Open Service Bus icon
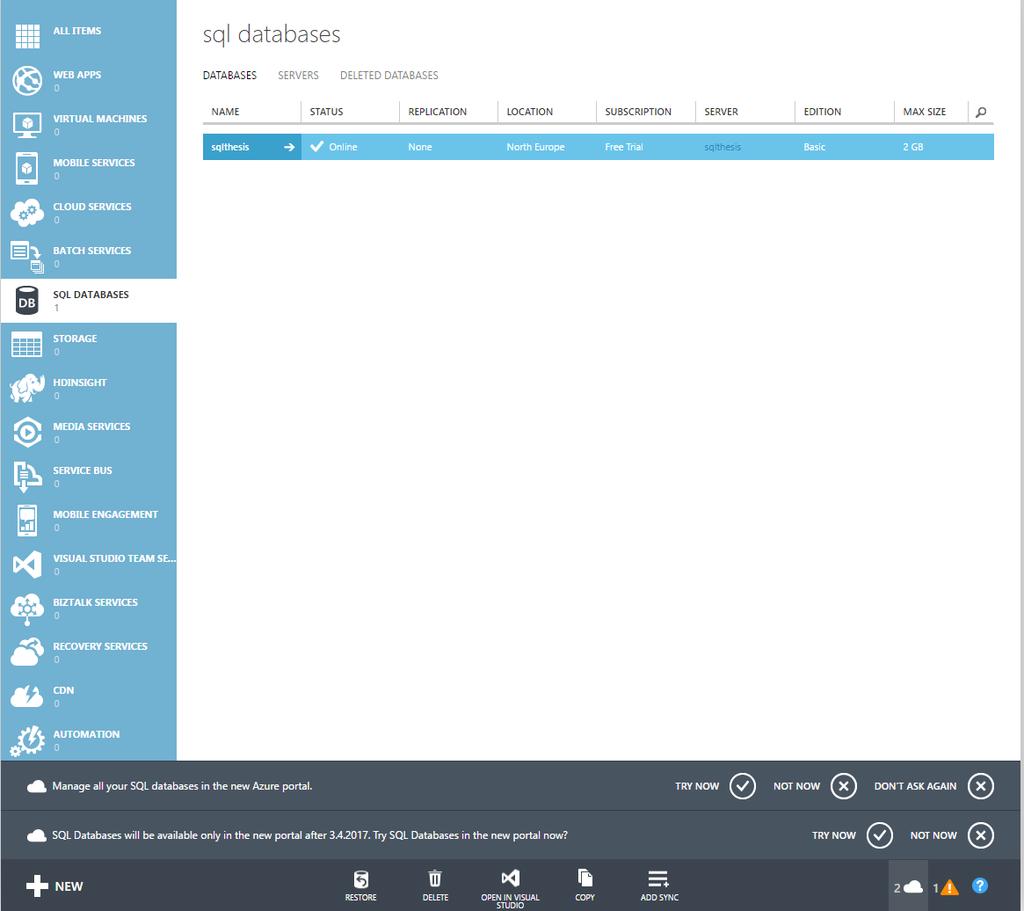This screenshot has width=1024, height=911. (27, 476)
